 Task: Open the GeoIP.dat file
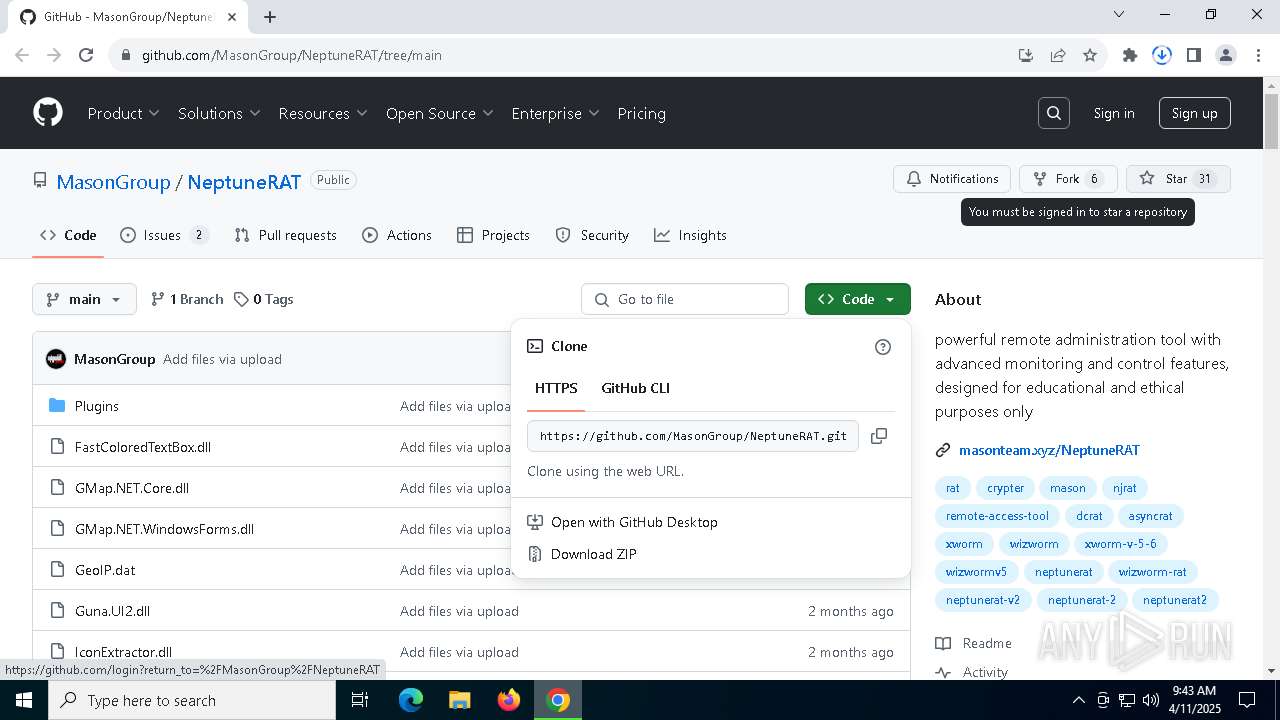[x=105, y=570]
